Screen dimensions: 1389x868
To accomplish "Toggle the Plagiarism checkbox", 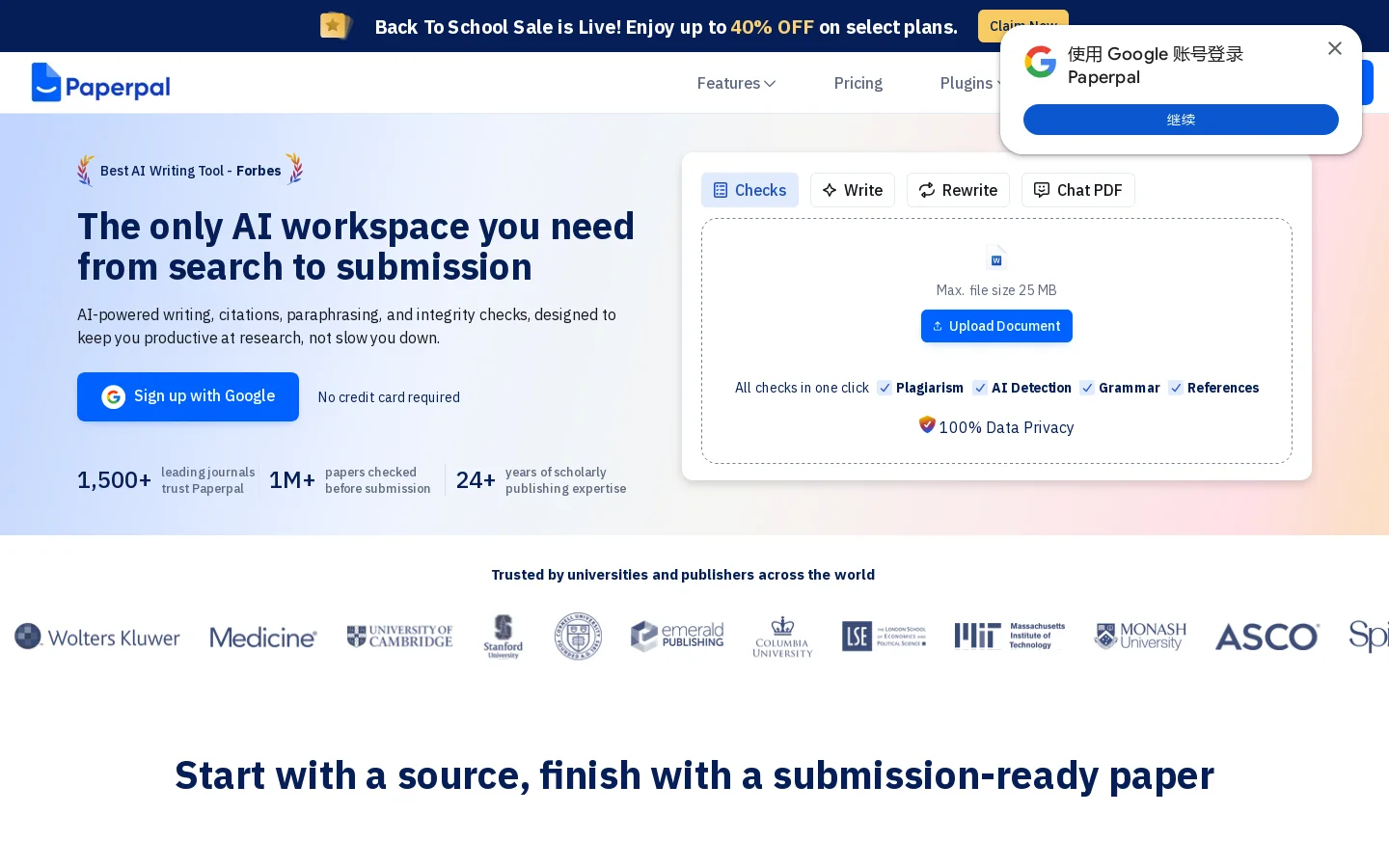I will [x=885, y=388].
